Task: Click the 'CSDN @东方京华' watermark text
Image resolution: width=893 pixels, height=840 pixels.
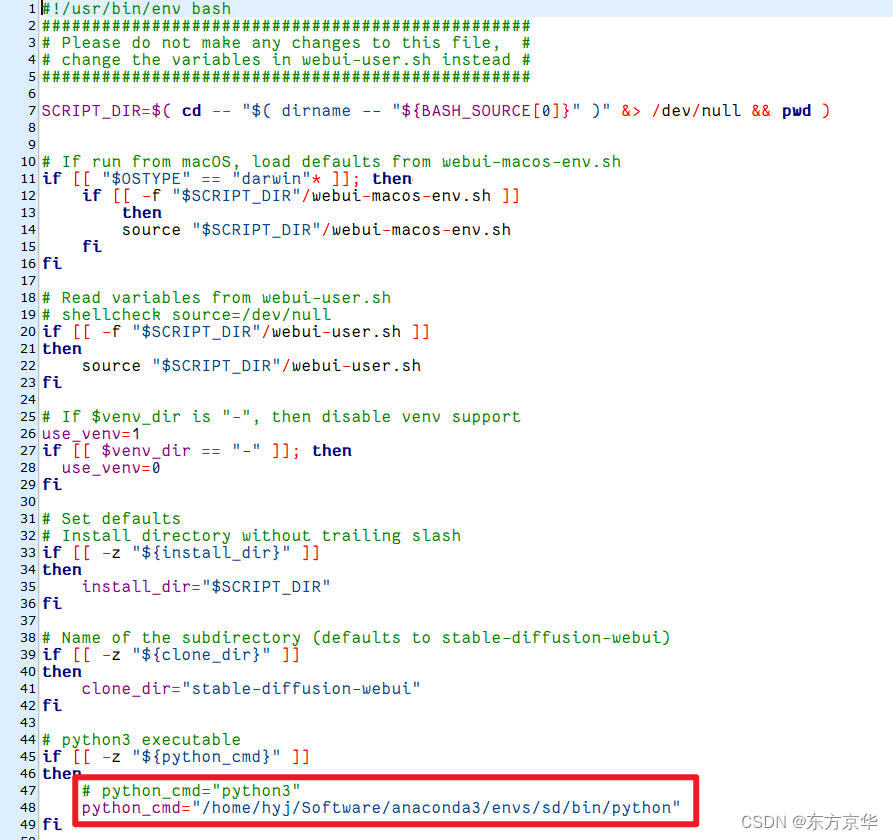Action: click(x=809, y=822)
